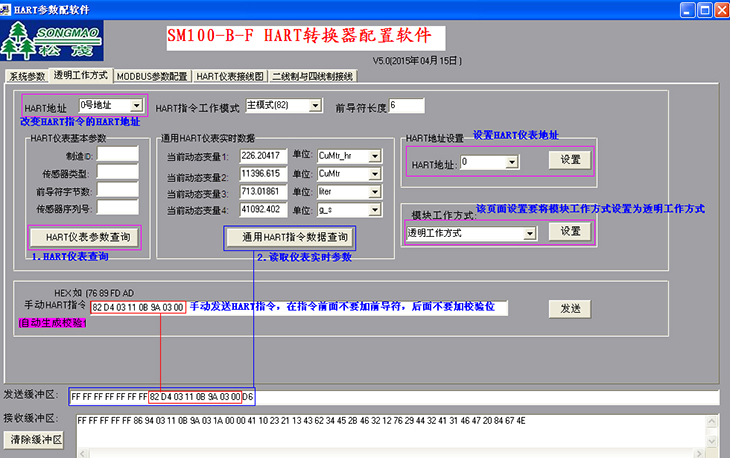Click the 自动生成校验 label
The image size is (730, 458).
53,323
